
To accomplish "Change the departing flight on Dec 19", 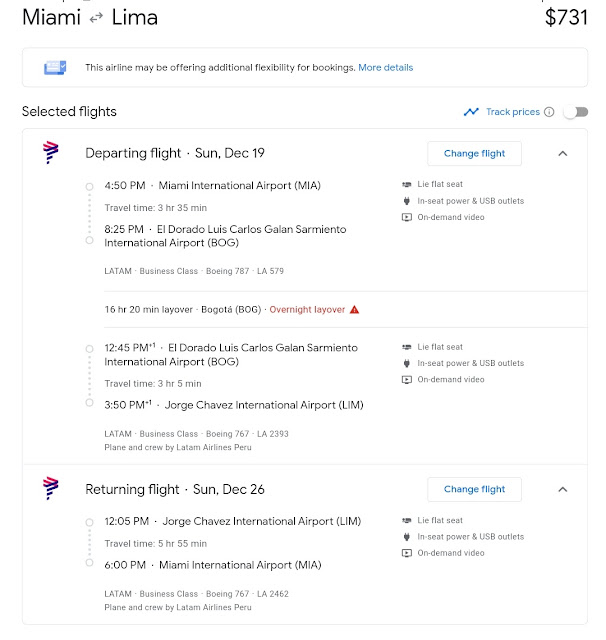I will tap(474, 153).
